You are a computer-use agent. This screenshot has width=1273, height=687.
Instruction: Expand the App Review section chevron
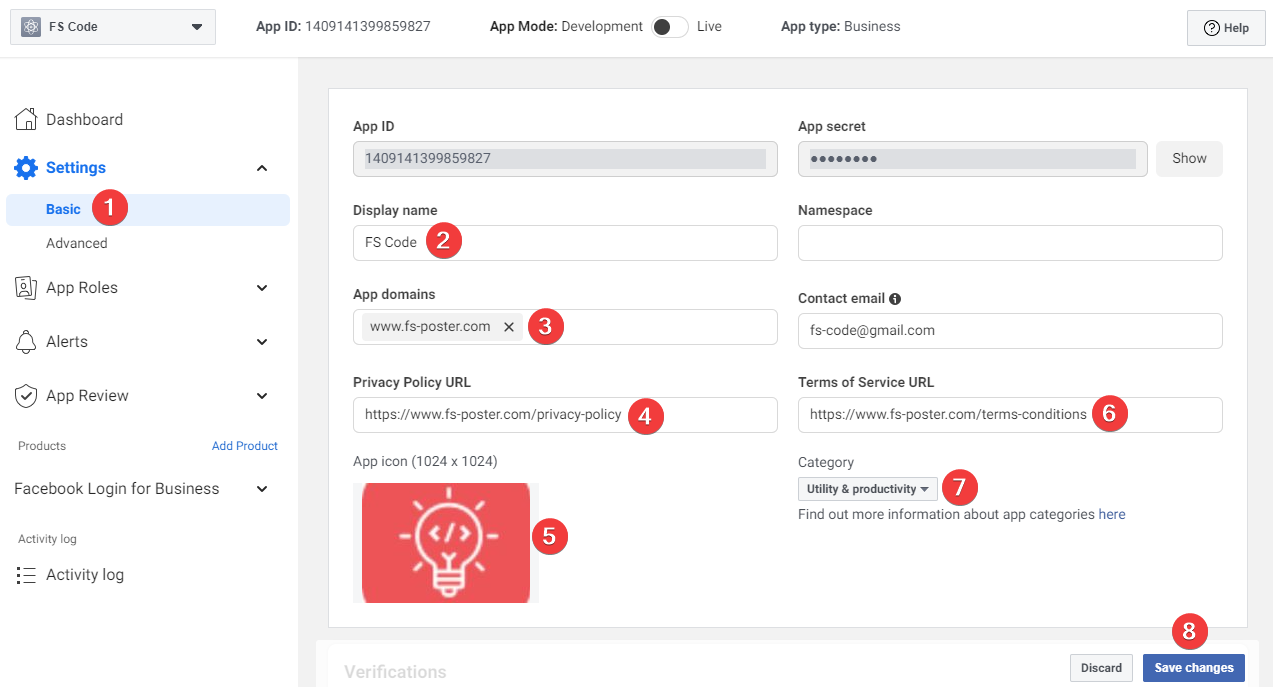(x=262, y=396)
